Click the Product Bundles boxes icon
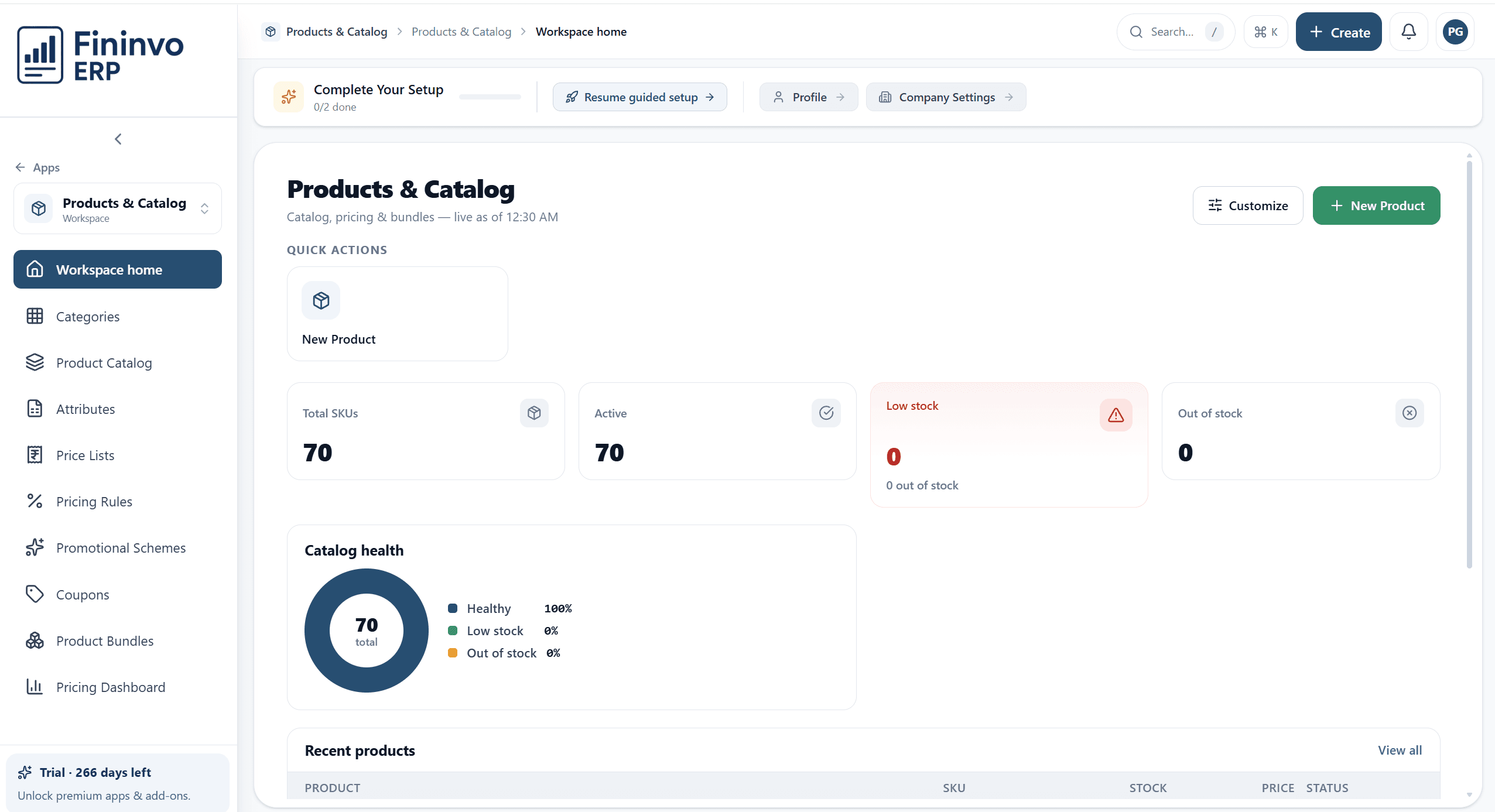This screenshot has height=812, width=1495. 35,640
